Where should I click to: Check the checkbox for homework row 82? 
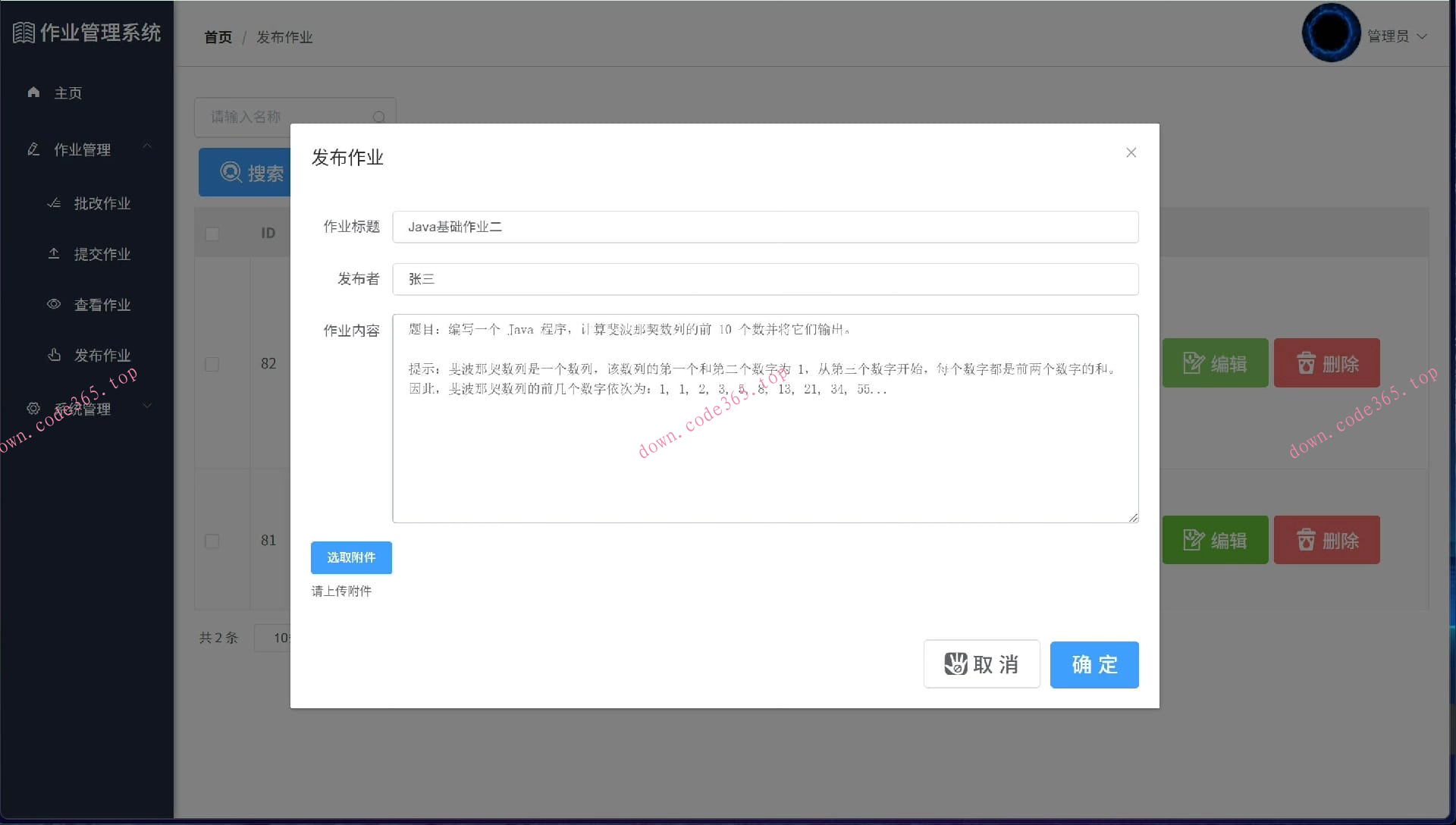click(212, 364)
